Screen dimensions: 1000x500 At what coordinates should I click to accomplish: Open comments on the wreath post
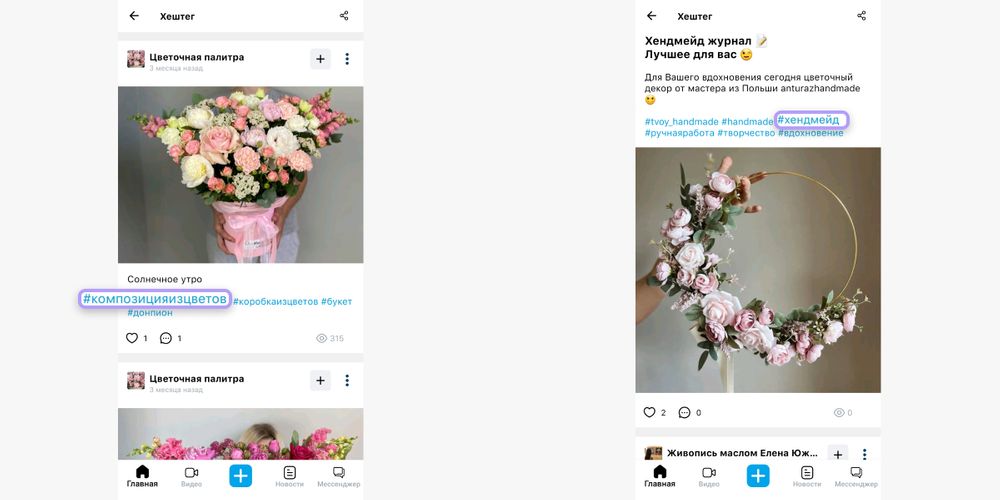coord(684,412)
